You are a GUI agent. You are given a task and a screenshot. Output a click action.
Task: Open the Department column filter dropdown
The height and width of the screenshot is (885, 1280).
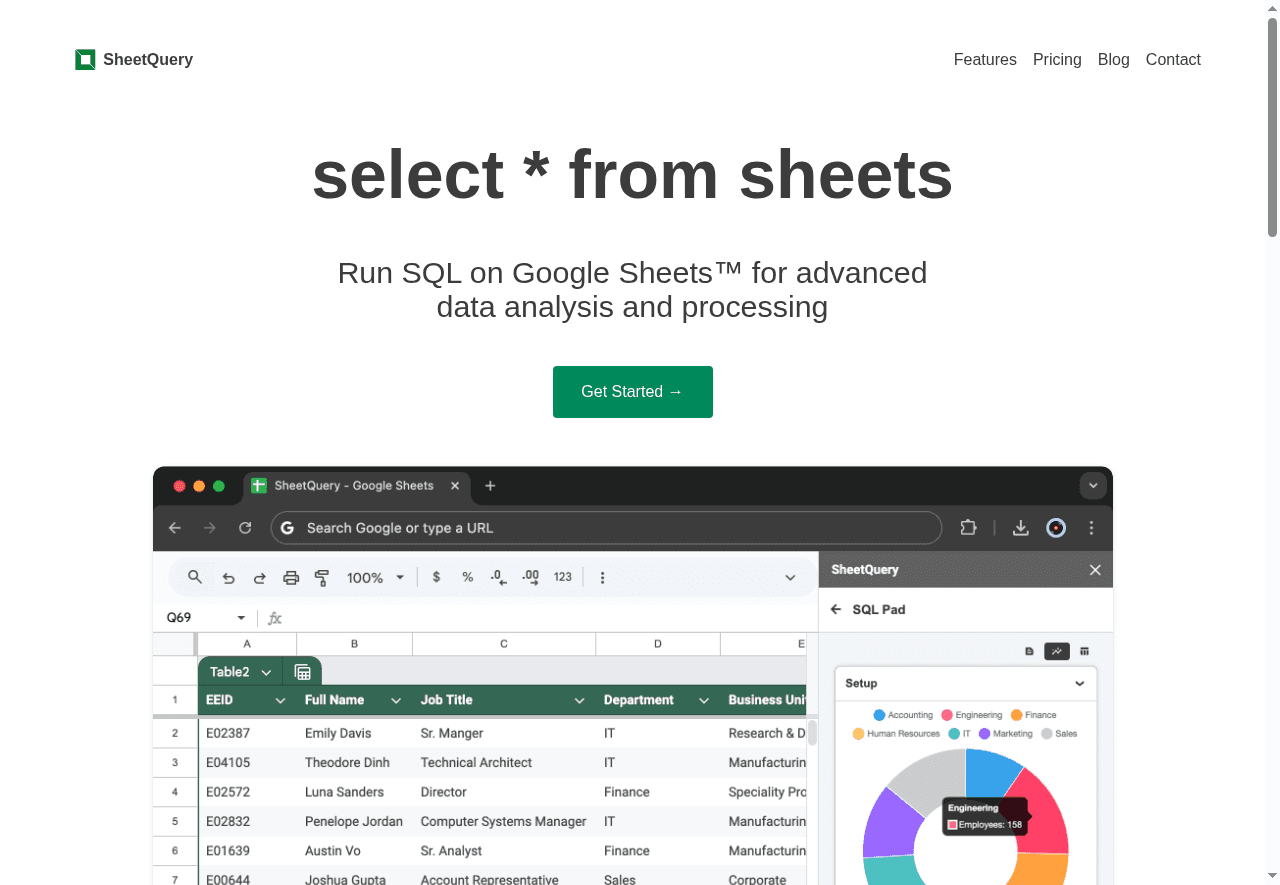coord(704,701)
